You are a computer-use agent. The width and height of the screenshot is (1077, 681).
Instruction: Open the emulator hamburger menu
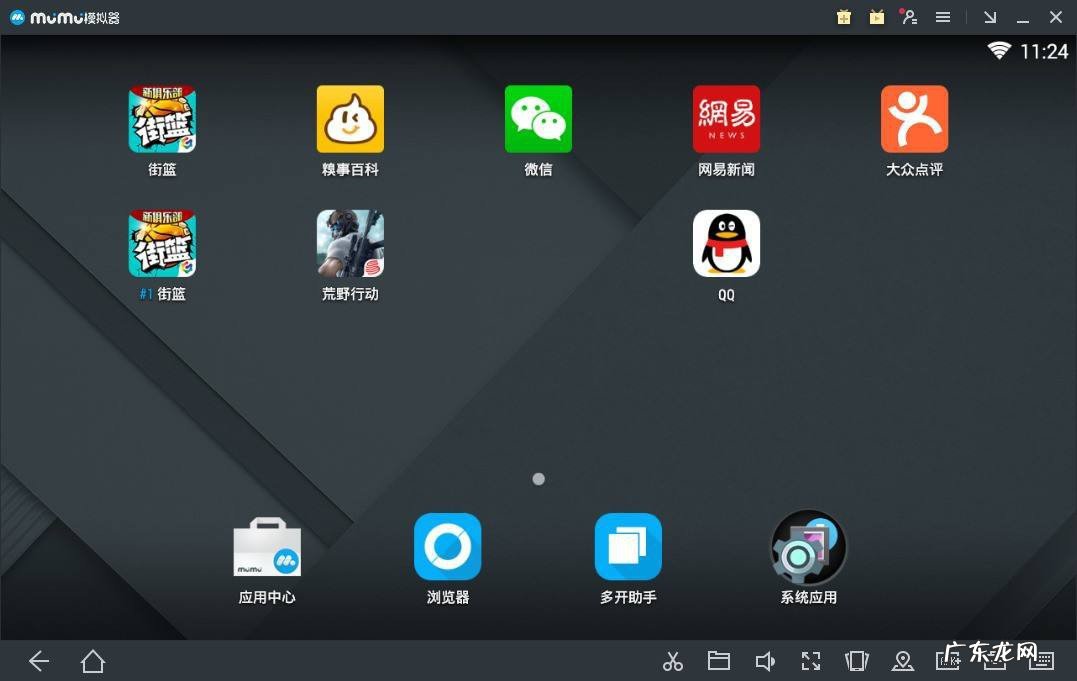[942, 17]
